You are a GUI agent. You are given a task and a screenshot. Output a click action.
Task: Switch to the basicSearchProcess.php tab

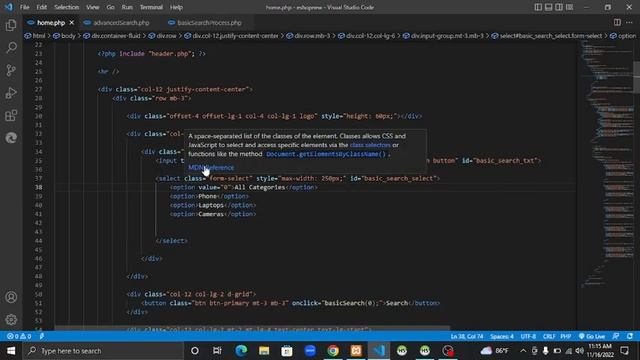(x=209, y=23)
